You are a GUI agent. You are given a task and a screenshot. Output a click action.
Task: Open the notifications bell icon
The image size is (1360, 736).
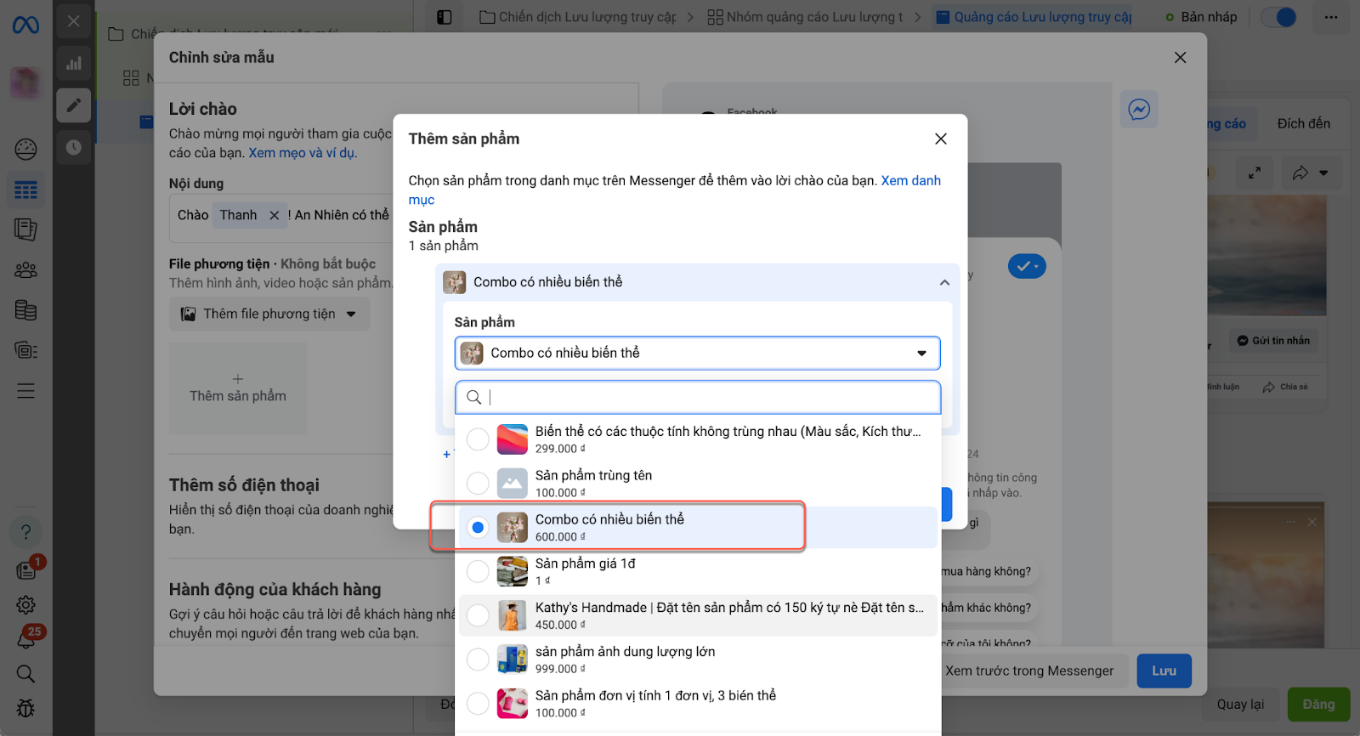25,638
